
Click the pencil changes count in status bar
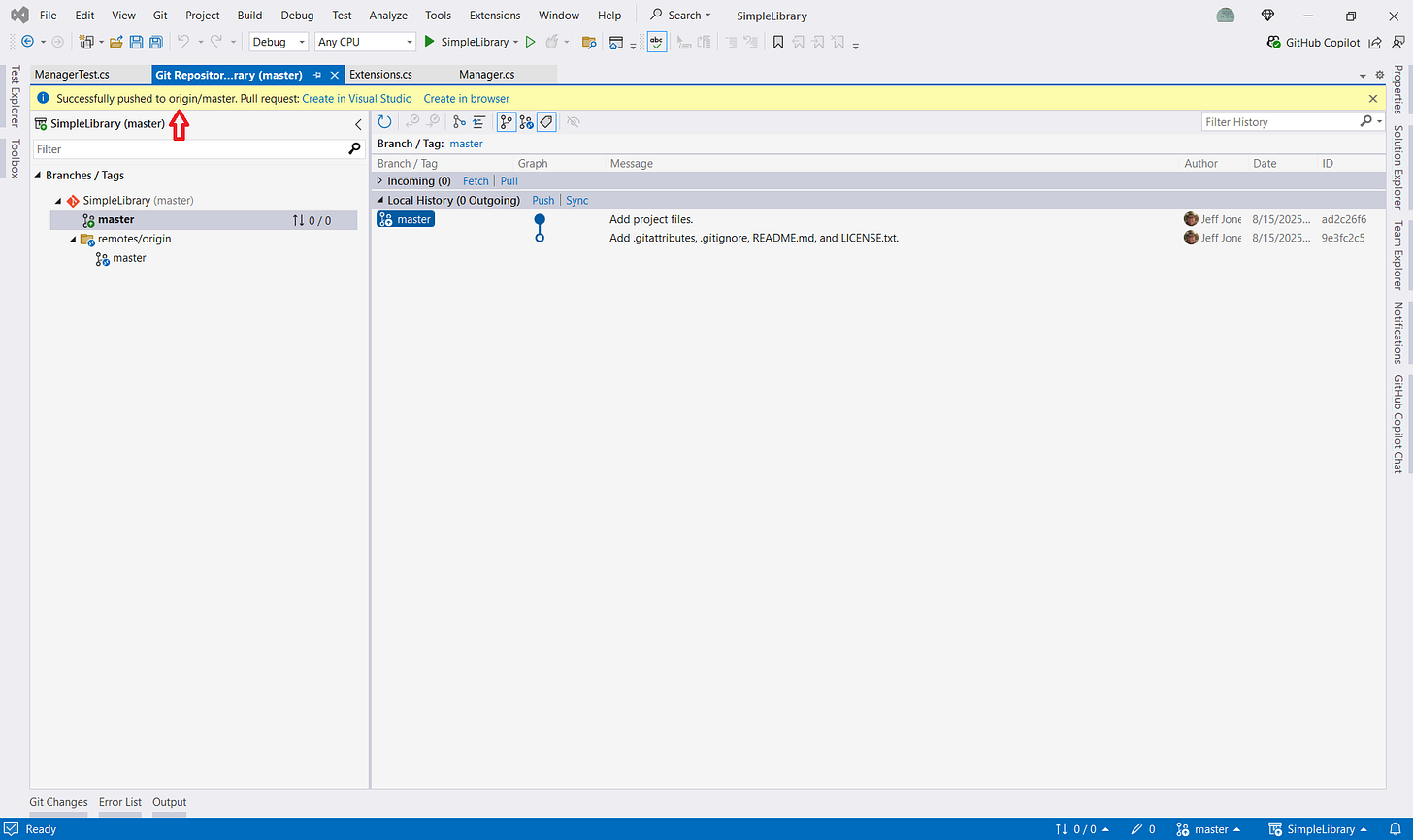click(1143, 829)
